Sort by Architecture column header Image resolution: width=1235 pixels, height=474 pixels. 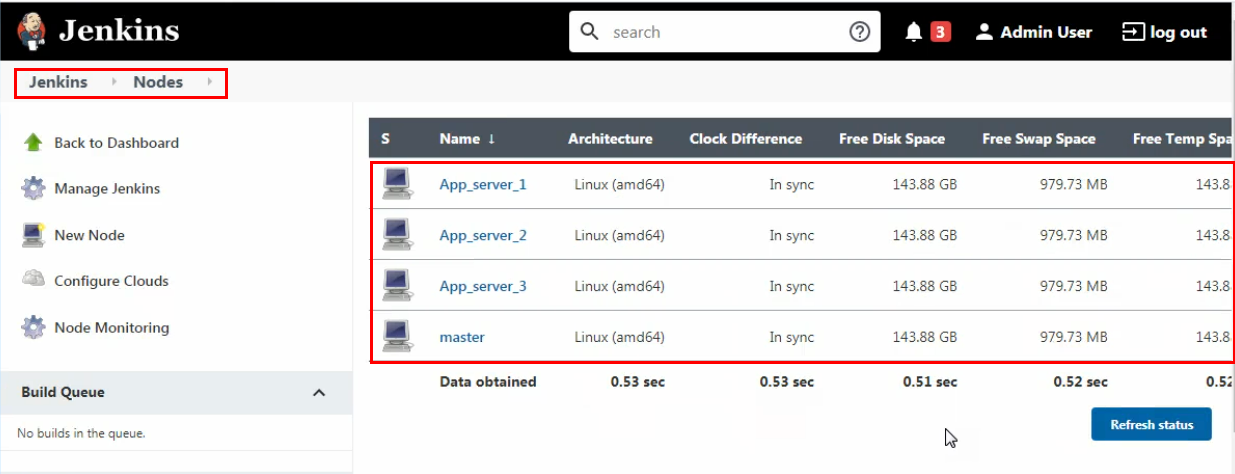610,139
